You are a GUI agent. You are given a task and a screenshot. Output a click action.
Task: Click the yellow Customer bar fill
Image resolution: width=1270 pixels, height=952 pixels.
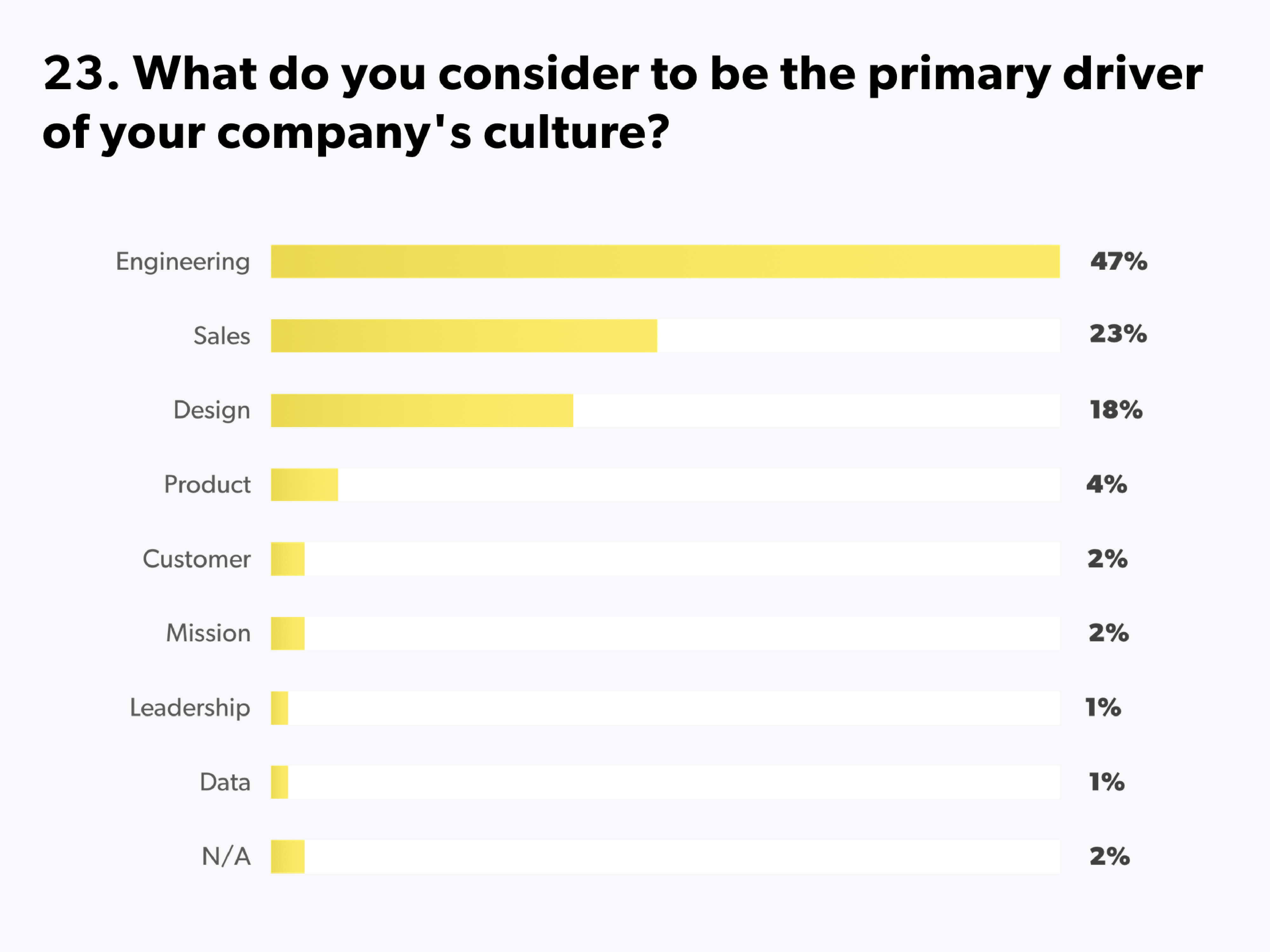click(288, 559)
